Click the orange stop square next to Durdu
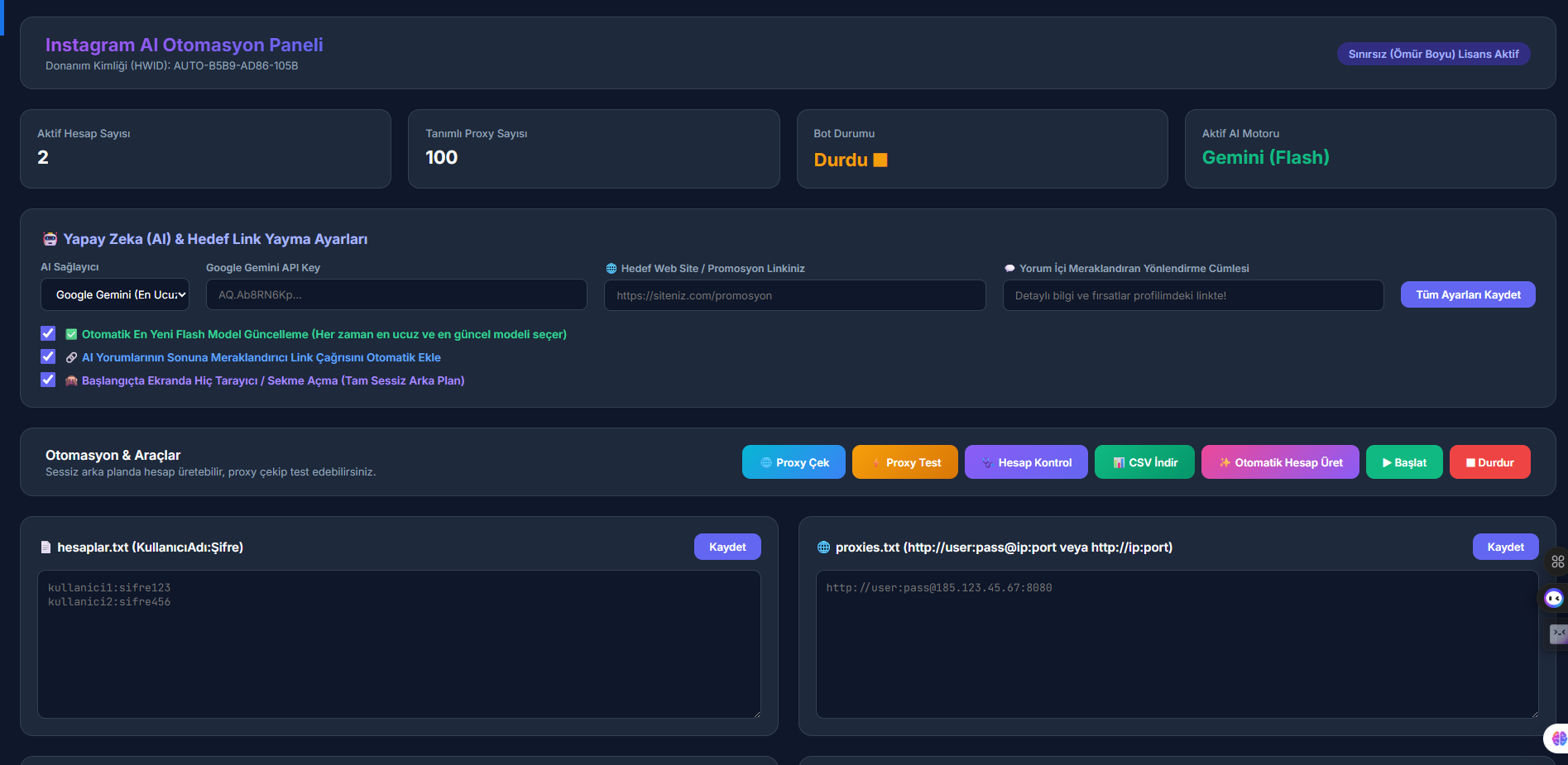The width and height of the screenshot is (1568, 765). pyautogui.click(x=880, y=160)
